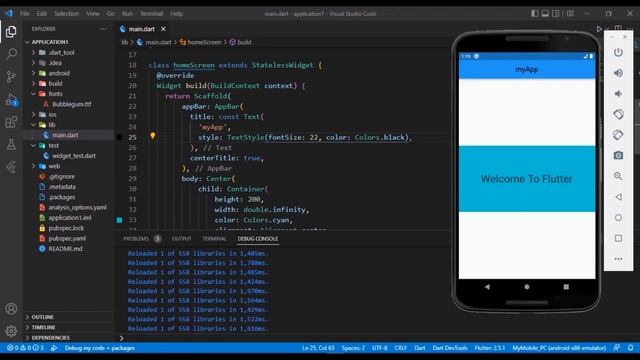
Task: Open the Terminal menu
Action: (151, 13)
